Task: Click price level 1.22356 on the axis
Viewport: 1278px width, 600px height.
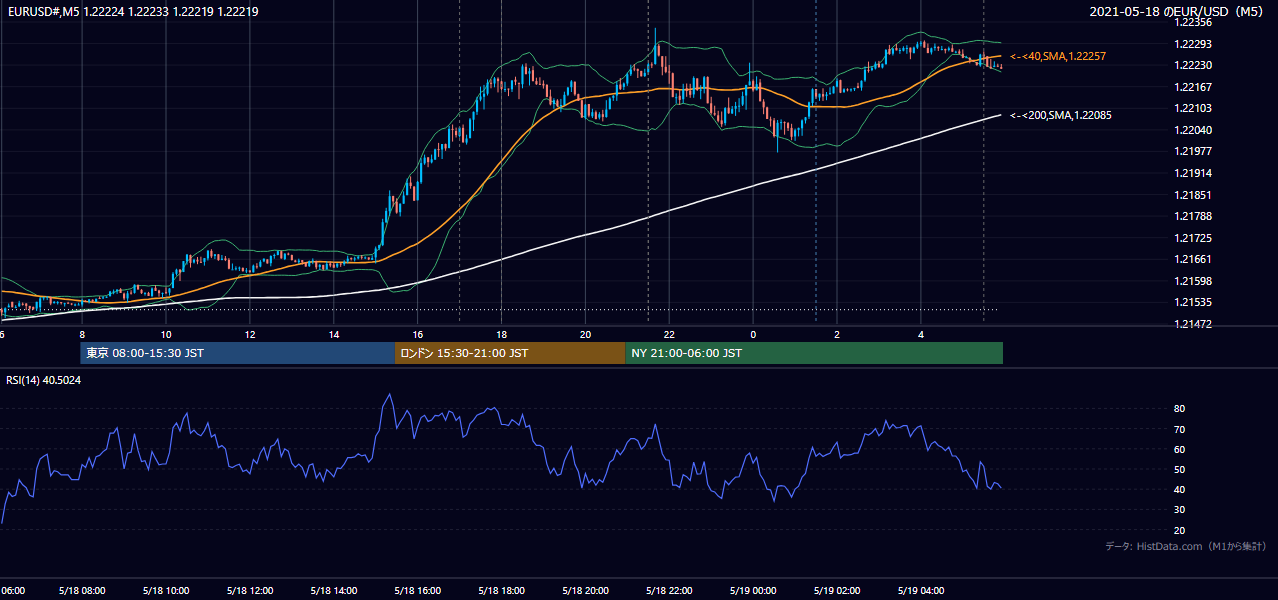Action: [x=1193, y=22]
